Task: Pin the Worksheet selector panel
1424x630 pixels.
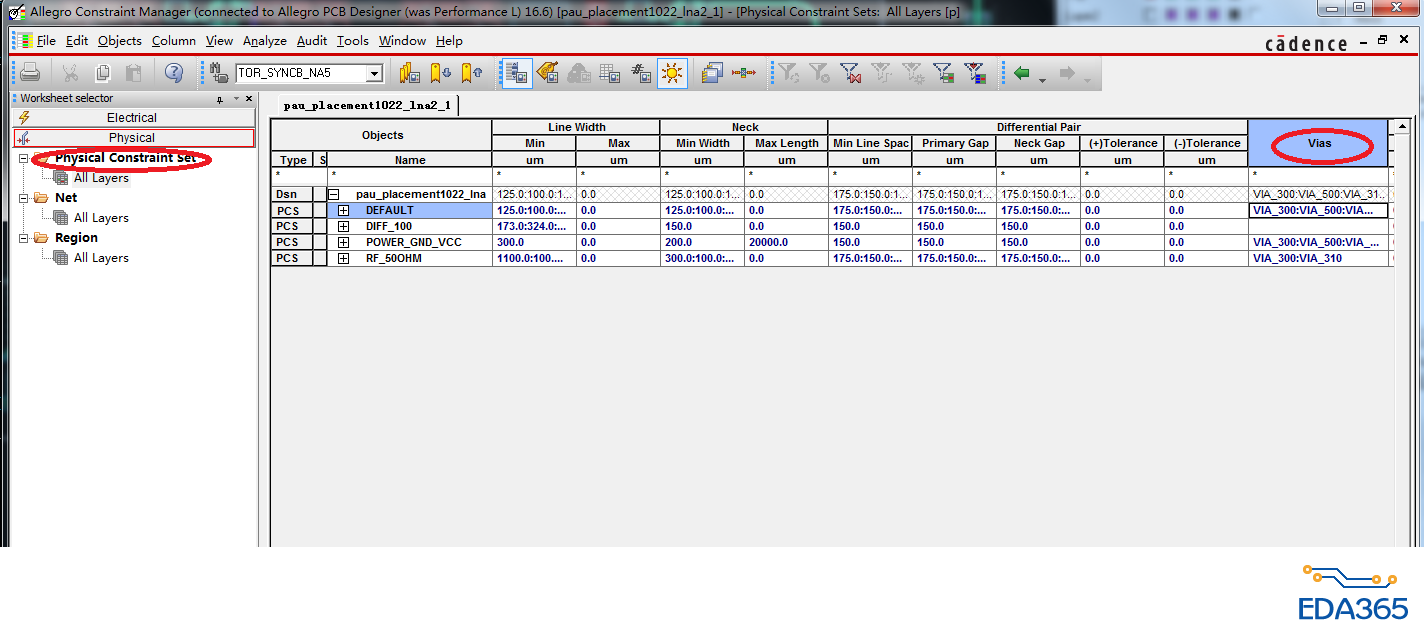Action: 220,99
